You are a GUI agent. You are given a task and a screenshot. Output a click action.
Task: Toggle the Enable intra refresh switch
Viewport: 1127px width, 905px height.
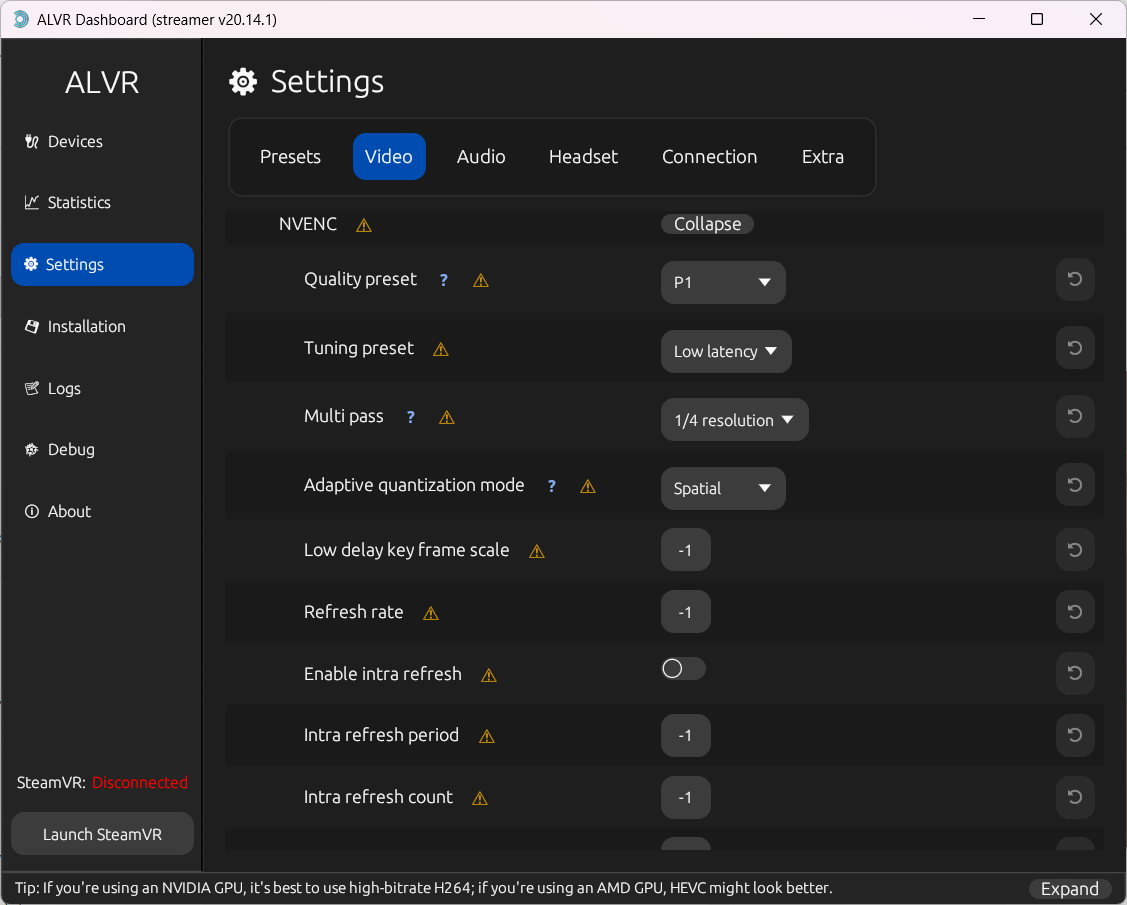pyautogui.click(x=684, y=669)
